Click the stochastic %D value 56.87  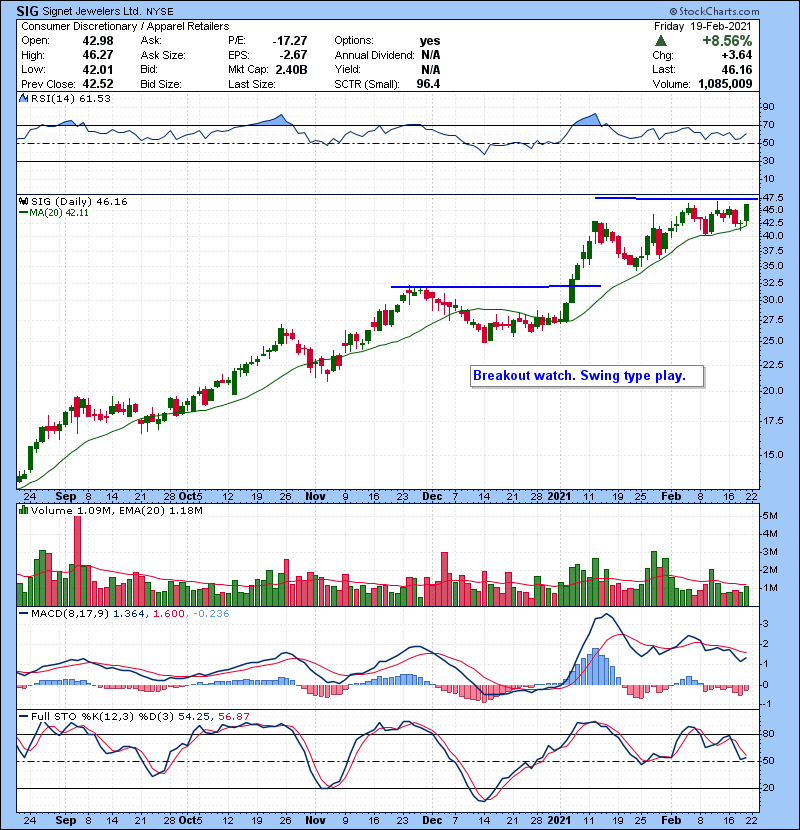click(x=233, y=717)
